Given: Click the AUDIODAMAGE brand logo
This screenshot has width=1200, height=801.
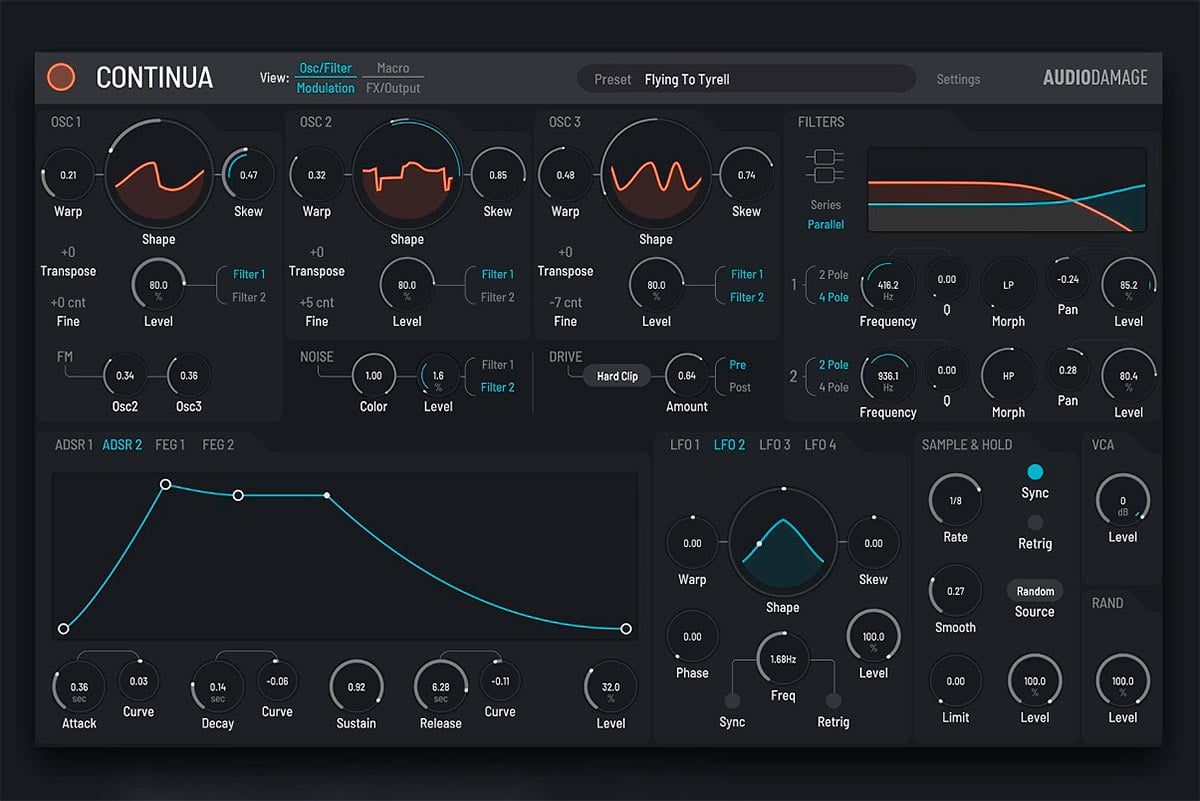Looking at the screenshot, I should 1095,78.
